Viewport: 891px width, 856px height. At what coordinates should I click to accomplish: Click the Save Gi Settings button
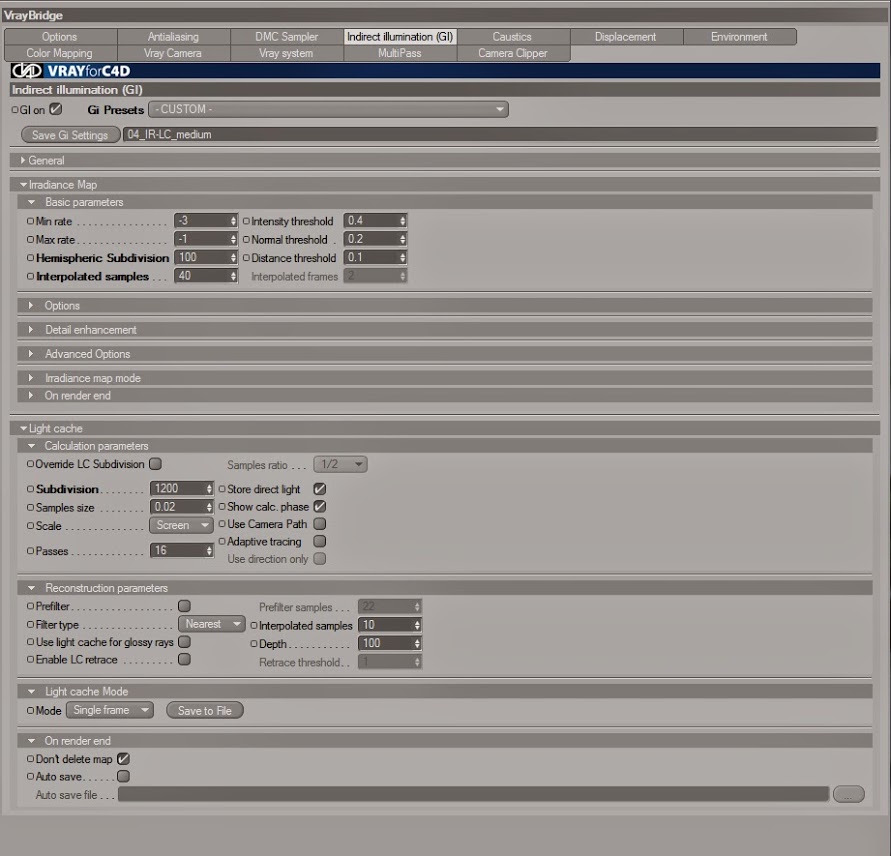[70, 135]
